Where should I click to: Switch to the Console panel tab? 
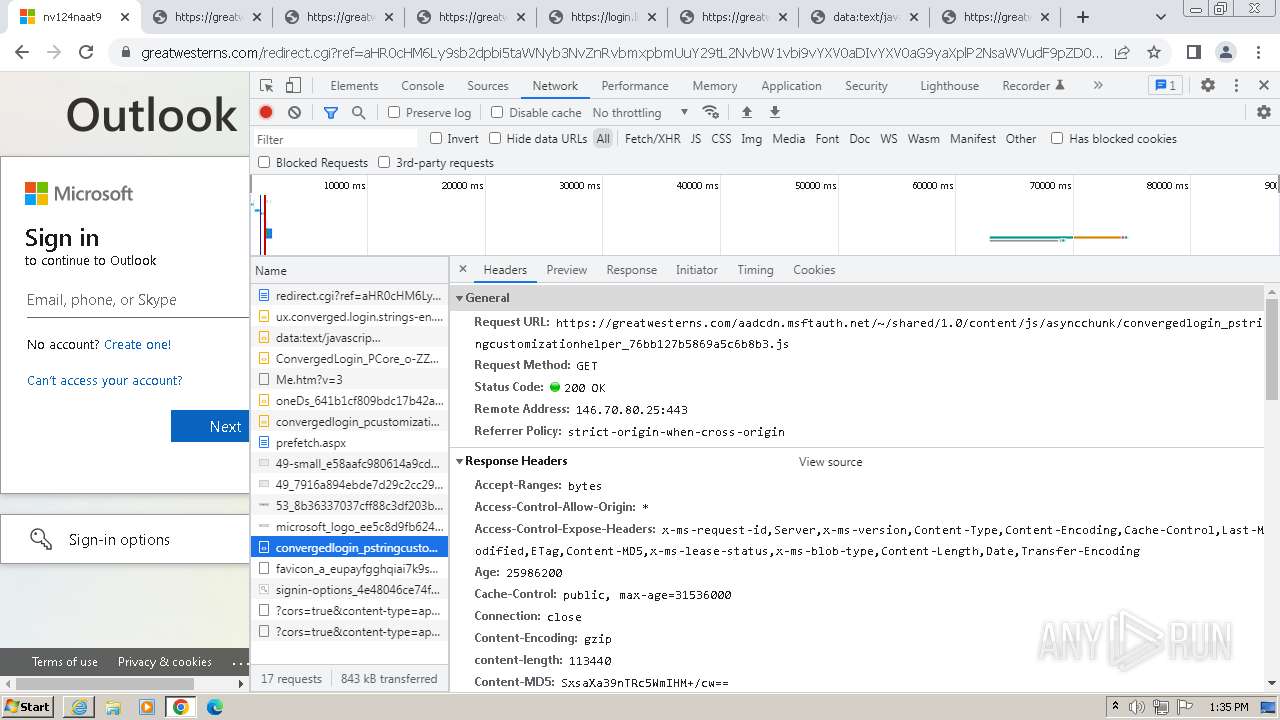point(422,86)
